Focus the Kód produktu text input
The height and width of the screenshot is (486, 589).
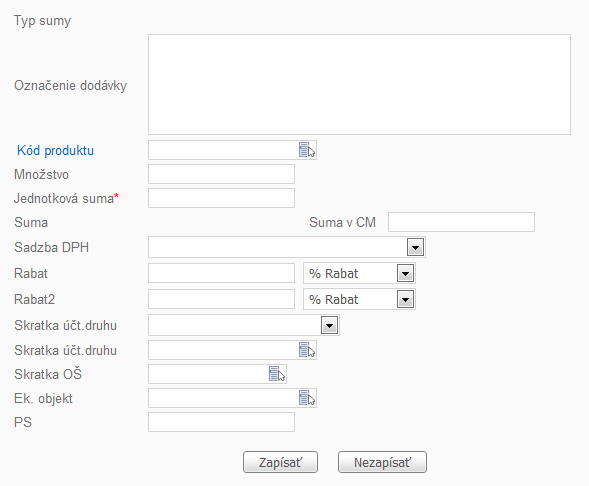223,150
